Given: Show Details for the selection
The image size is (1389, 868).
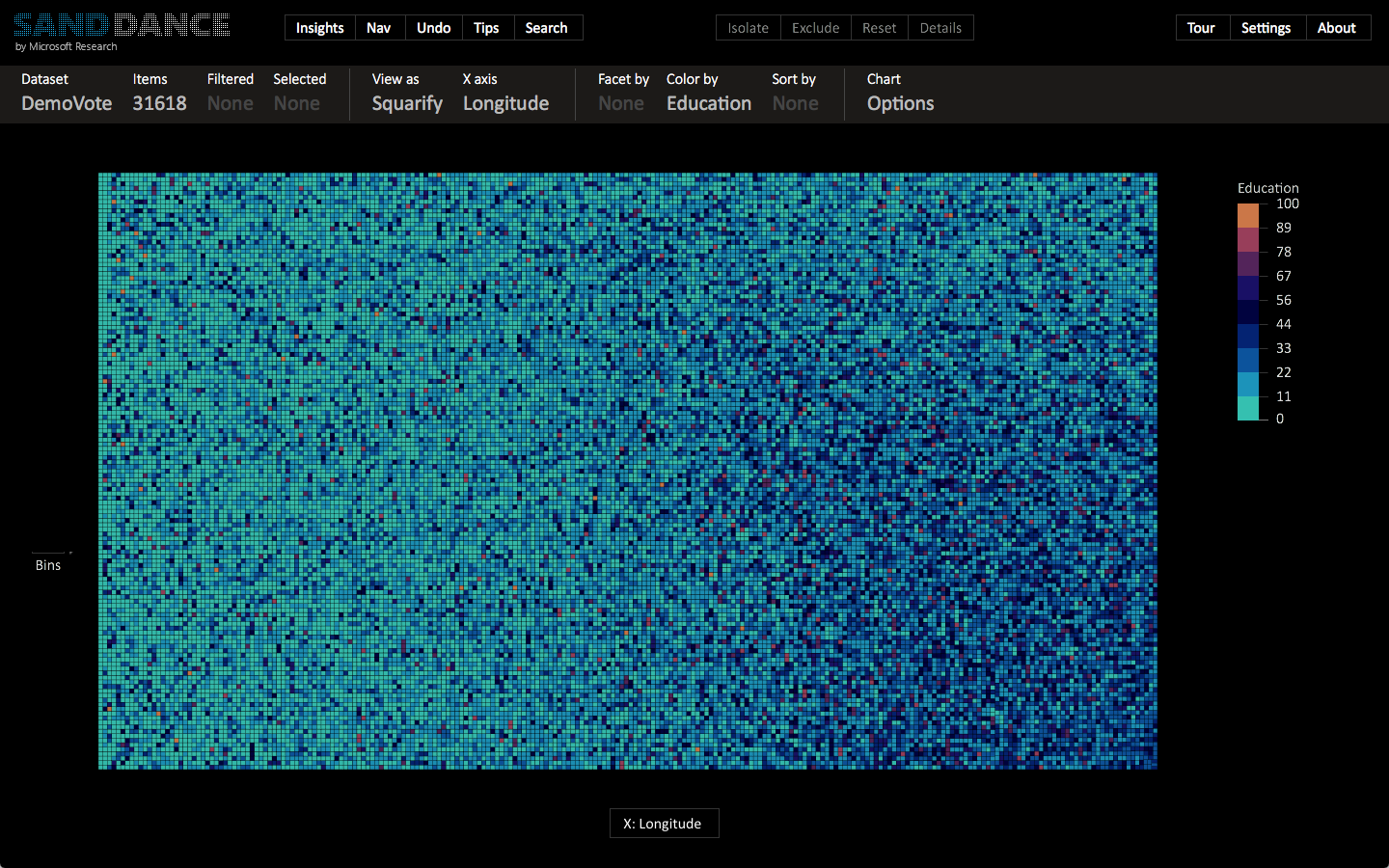Looking at the screenshot, I should [940, 27].
